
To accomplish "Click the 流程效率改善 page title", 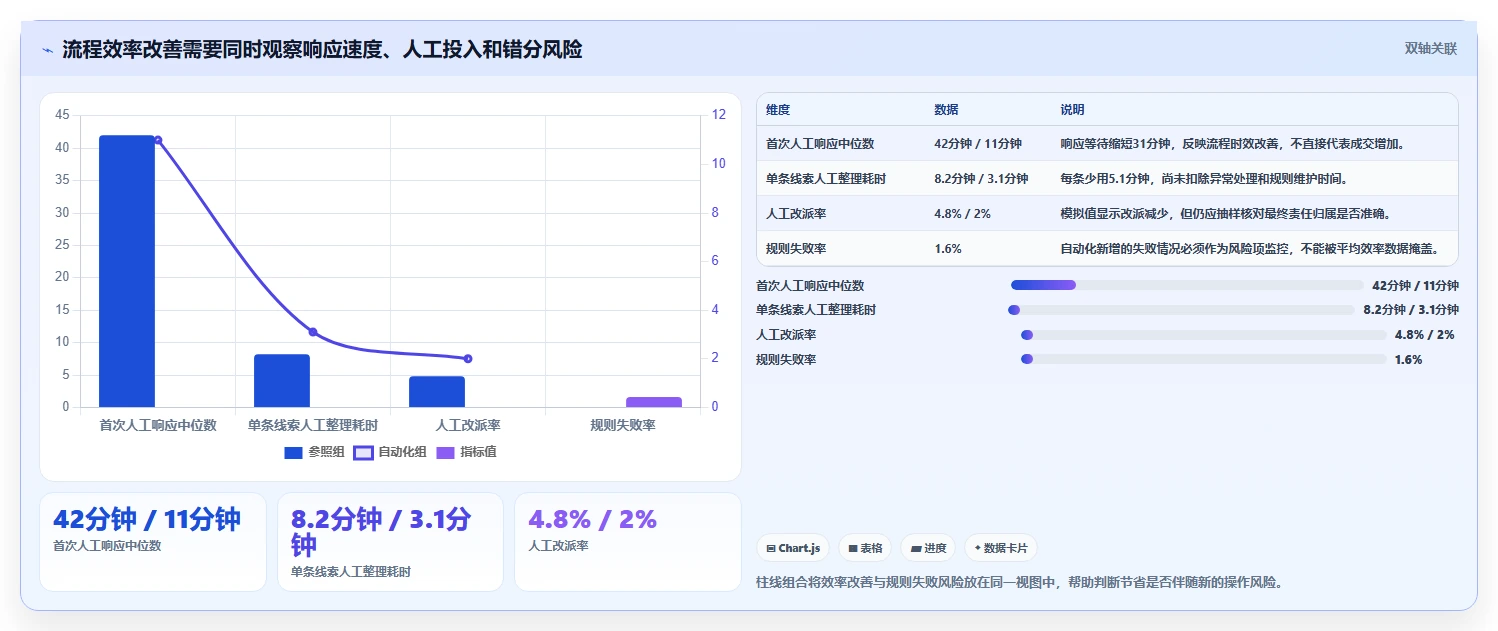I will coord(322,49).
